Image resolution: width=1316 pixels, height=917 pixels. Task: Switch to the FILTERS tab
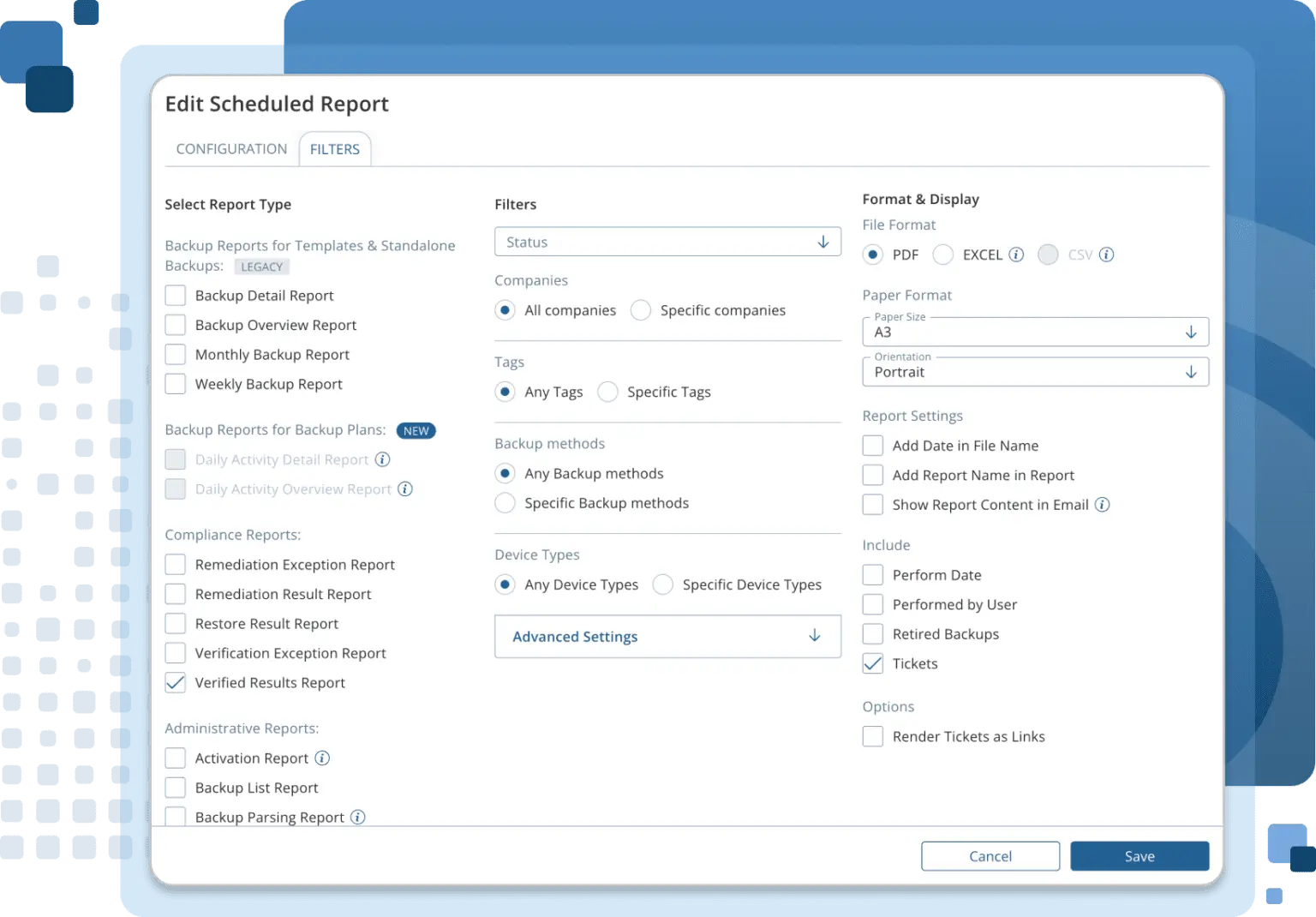coord(335,149)
